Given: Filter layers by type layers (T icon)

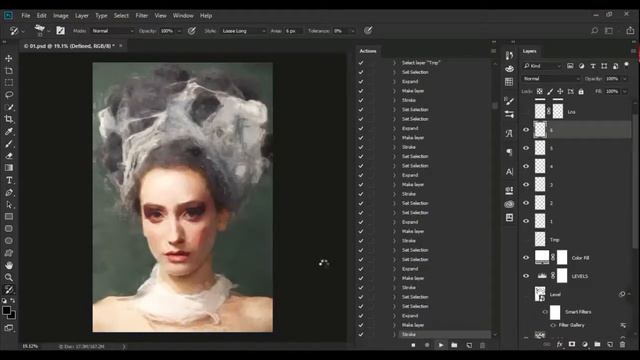Looking at the screenshot, I should point(593,66).
